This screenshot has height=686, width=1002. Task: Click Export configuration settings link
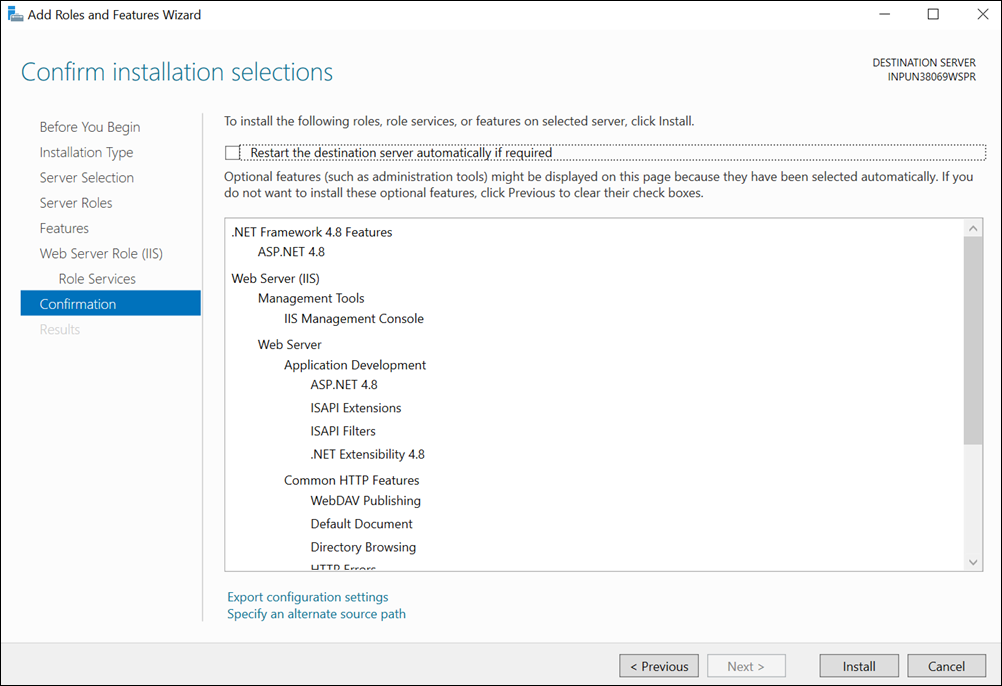(307, 597)
